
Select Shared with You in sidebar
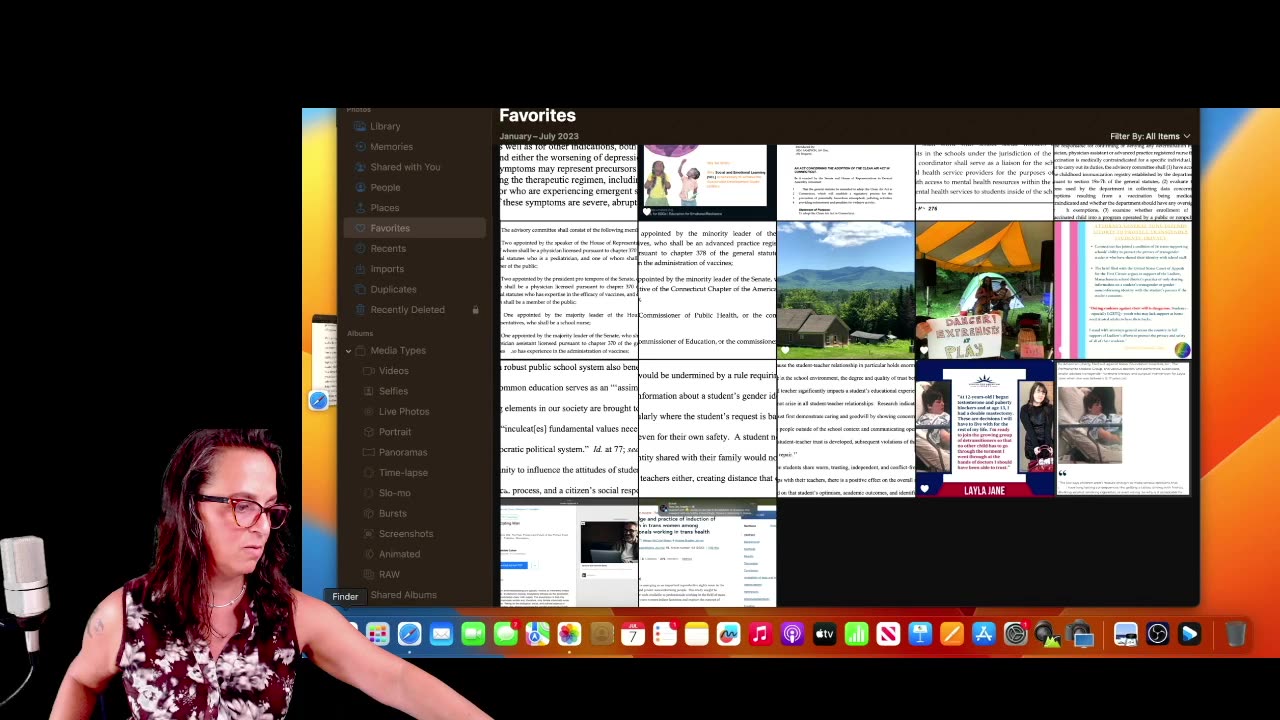(x=405, y=167)
